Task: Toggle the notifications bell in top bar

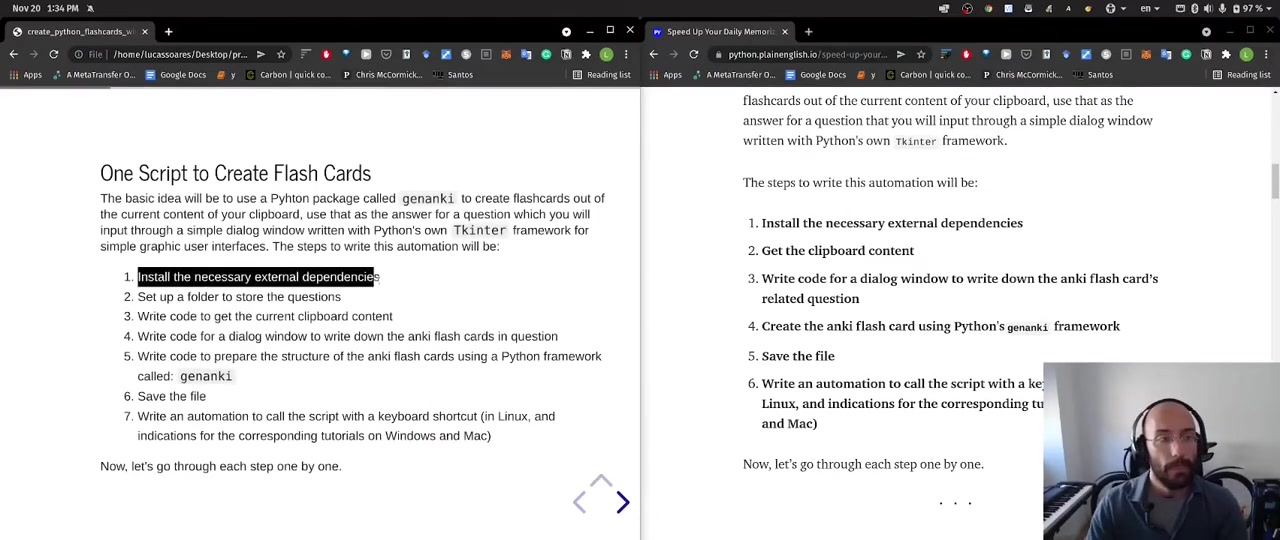Action: tap(90, 8)
